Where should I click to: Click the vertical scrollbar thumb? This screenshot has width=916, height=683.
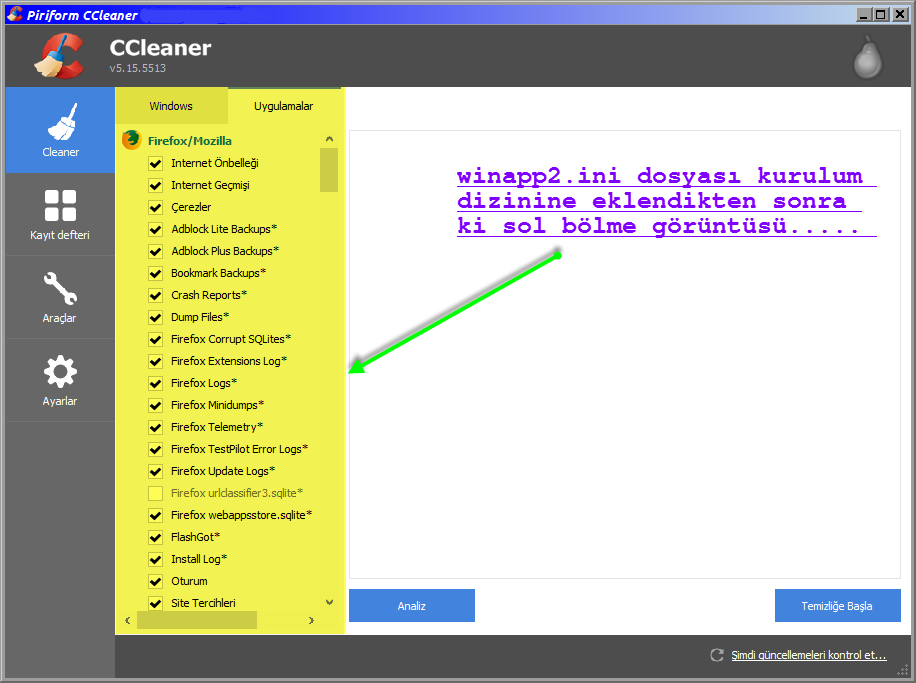329,170
